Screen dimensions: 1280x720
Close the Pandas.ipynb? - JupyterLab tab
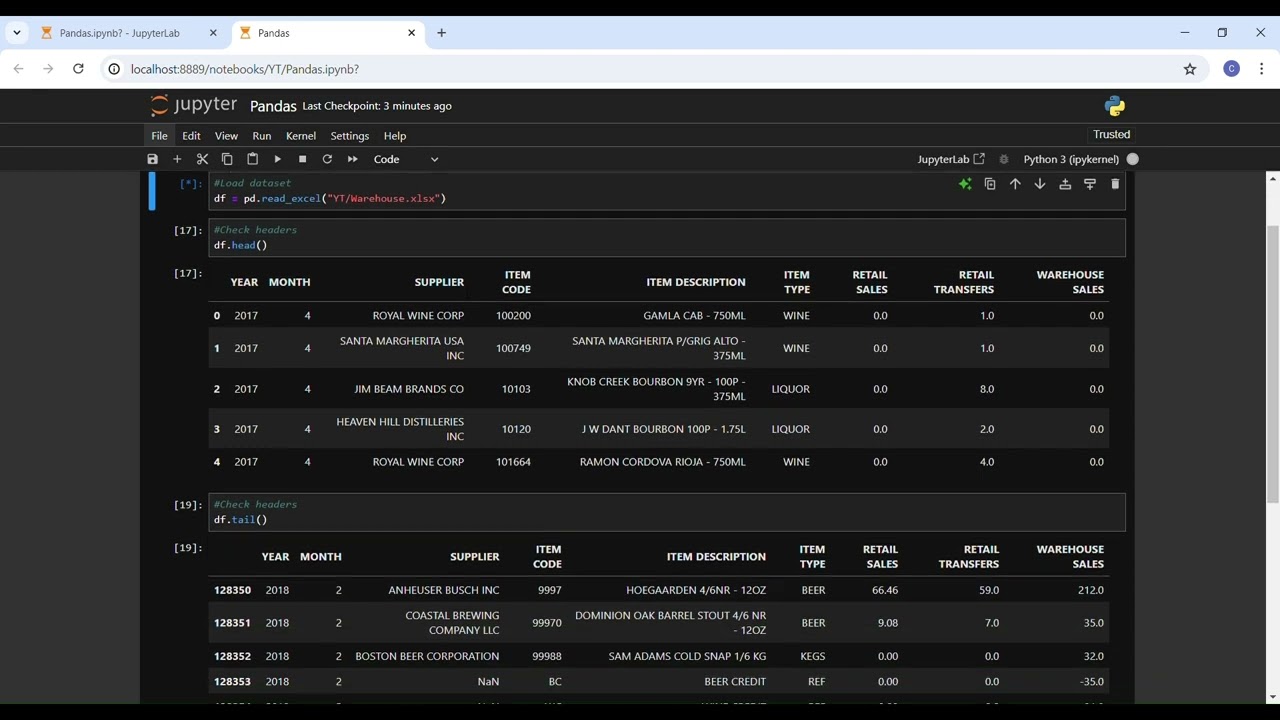coord(213,33)
